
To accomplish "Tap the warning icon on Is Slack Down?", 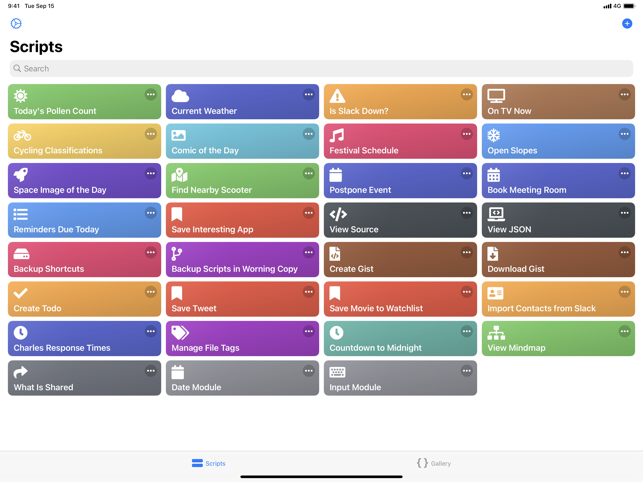I will pos(337,96).
